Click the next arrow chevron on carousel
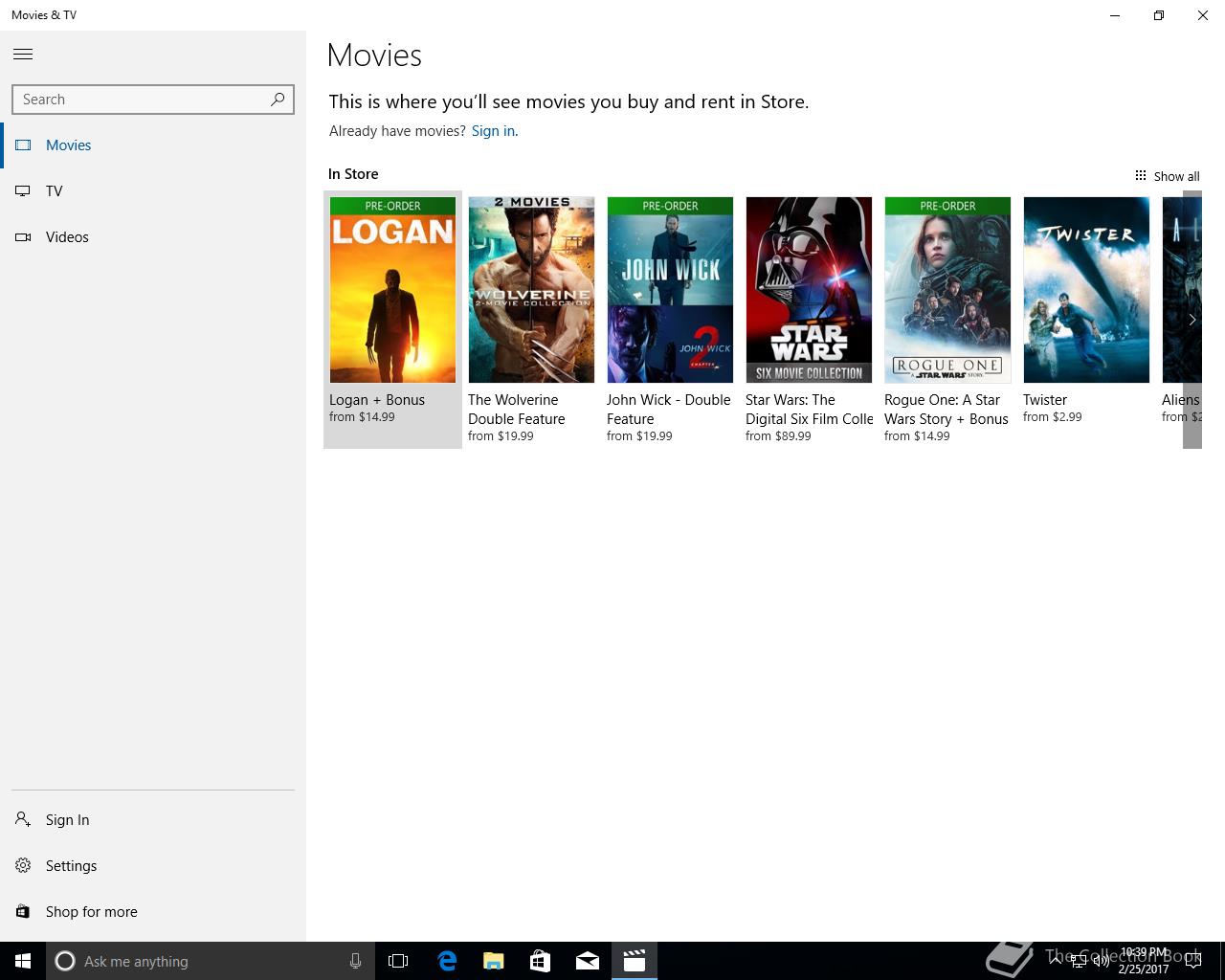Viewport: 1225px width, 980px height. [x=1192, y=320]
